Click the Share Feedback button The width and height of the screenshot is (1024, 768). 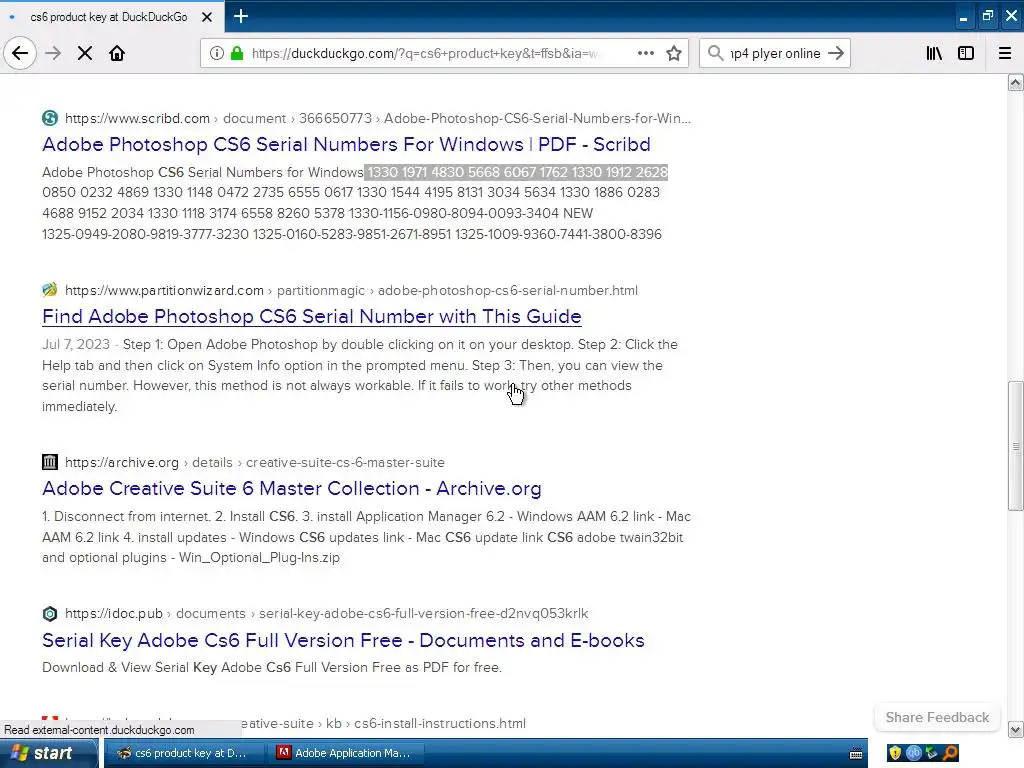pyautogui.click(x=936, y=717)
